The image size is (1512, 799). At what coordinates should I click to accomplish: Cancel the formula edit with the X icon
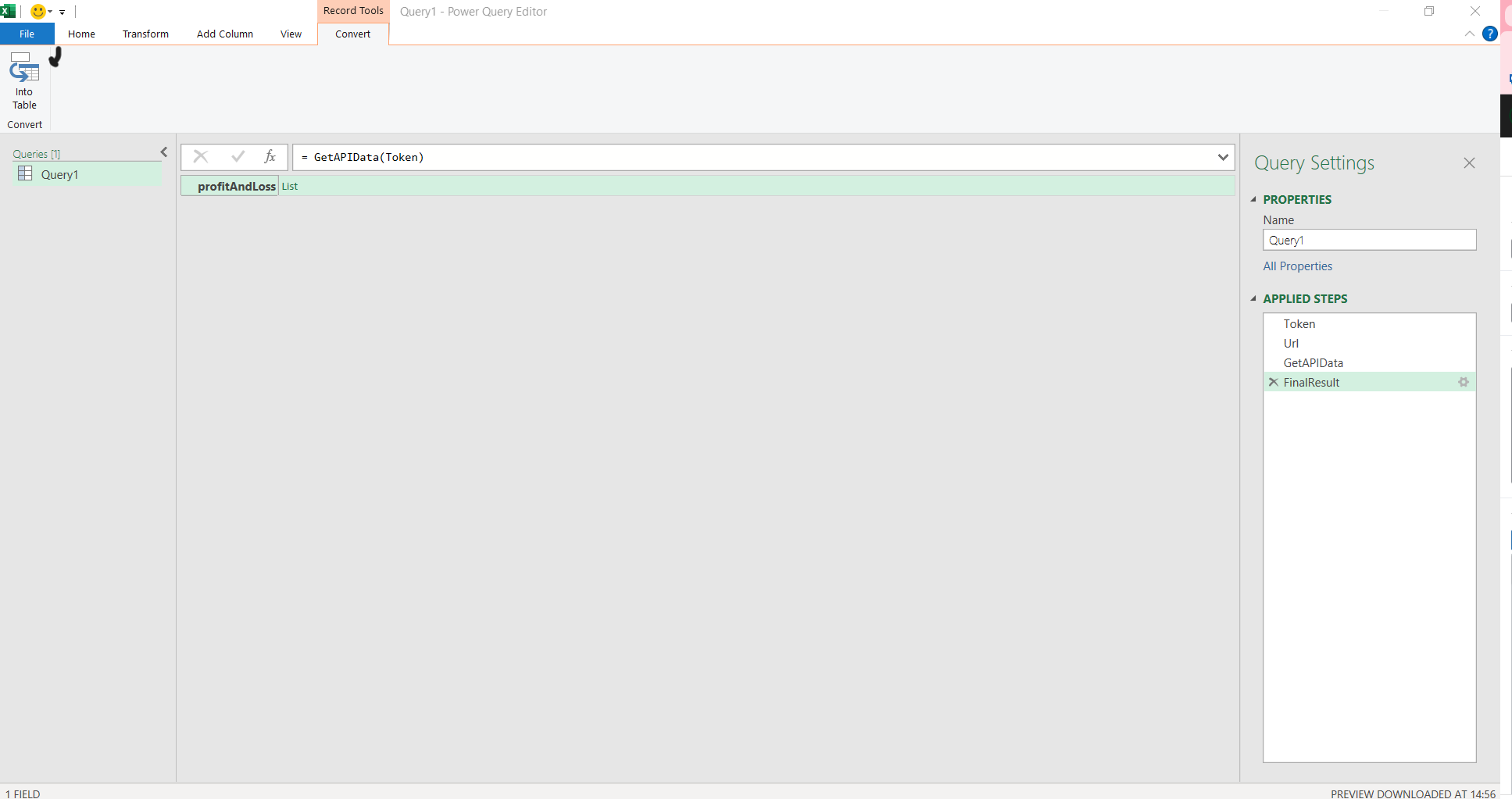pos(200,156)
